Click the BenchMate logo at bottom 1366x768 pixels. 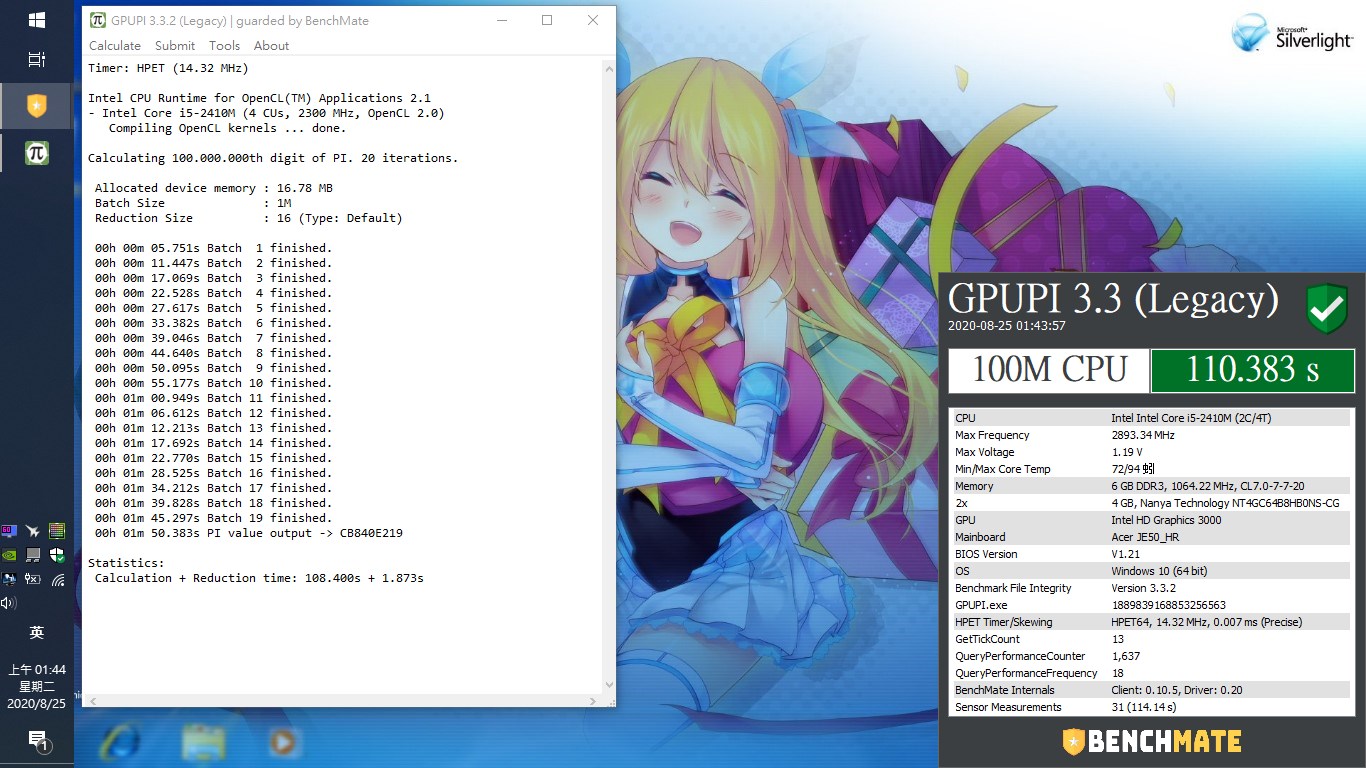coord(1152,741)
